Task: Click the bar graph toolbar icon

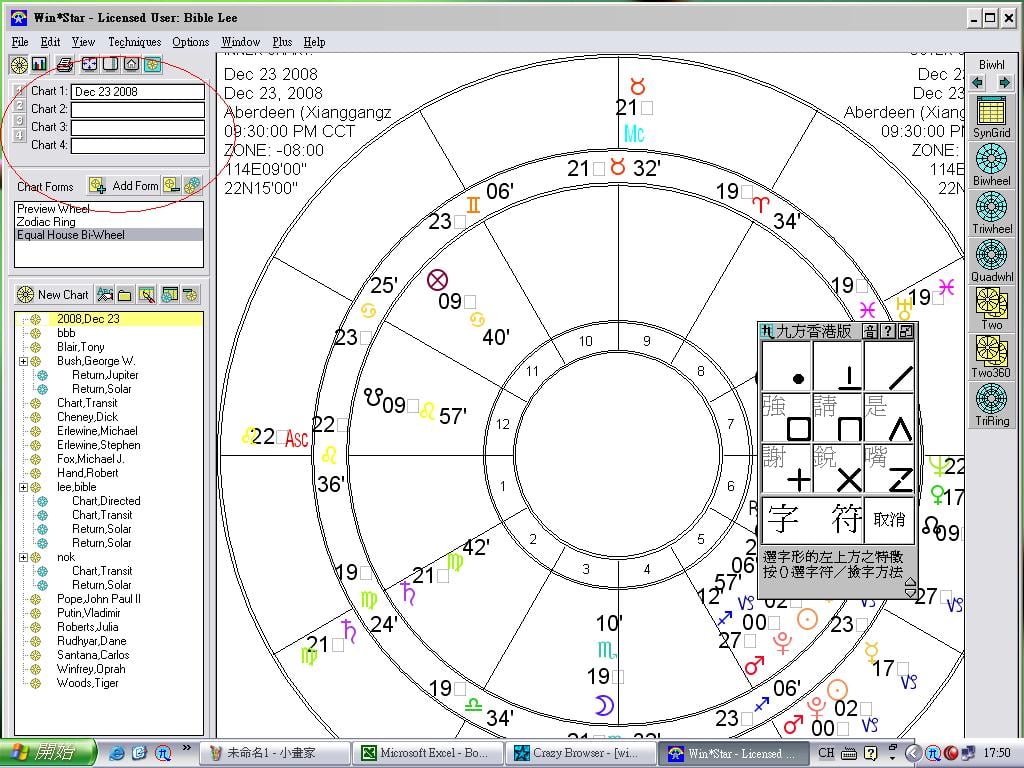Action: point(40,65)
